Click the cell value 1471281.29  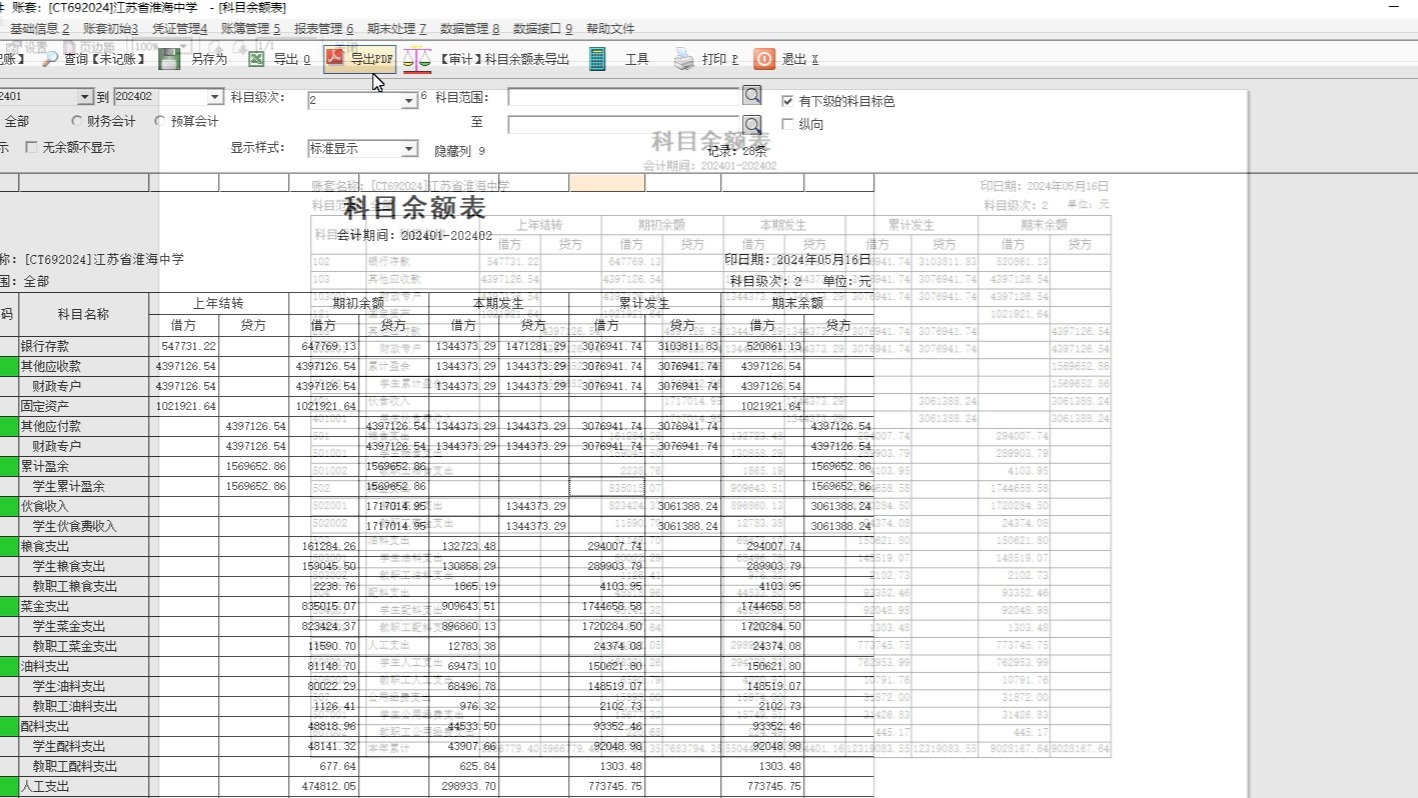click(x=536, y=346)
